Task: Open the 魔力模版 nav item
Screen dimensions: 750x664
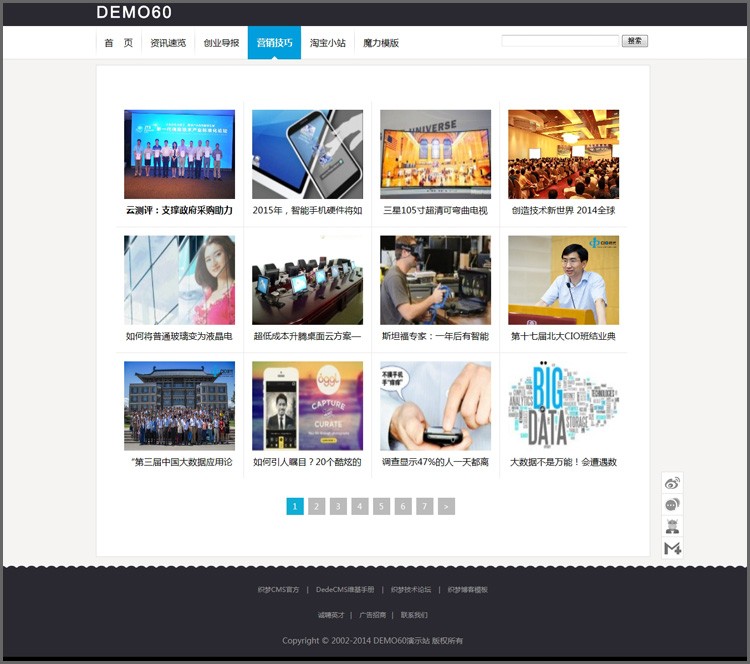Action: tap(381, 43)
